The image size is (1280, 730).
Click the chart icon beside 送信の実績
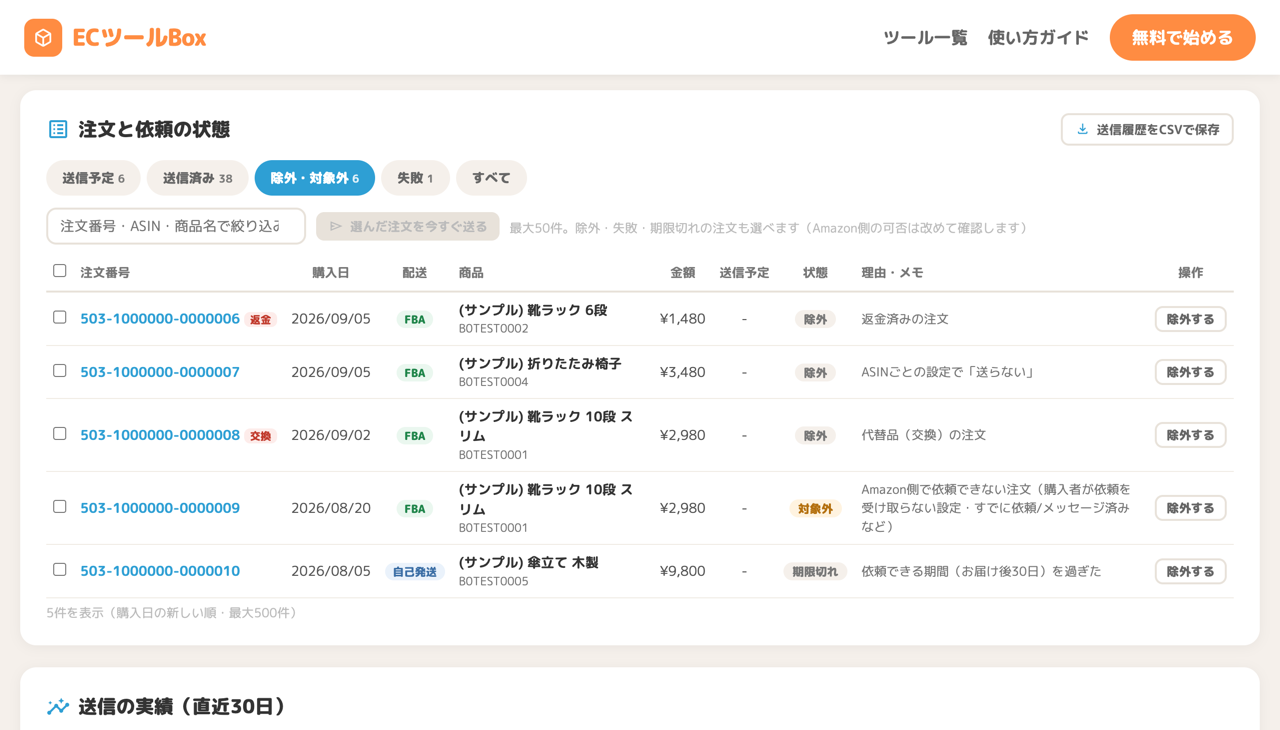[58, 707]
